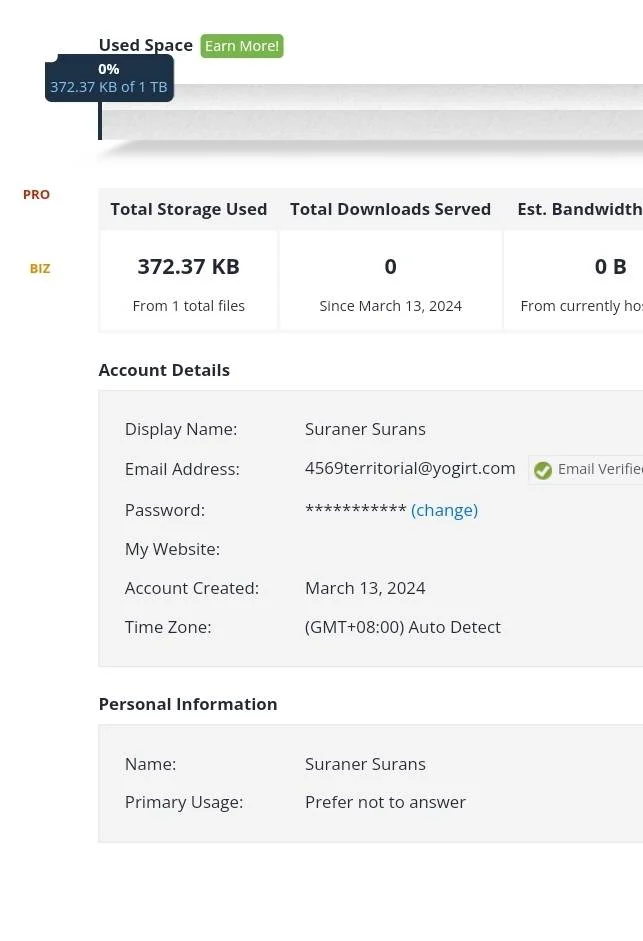Click the Total Storage Used header
This screenshot has height=941, width=643.
coord(189,209)
